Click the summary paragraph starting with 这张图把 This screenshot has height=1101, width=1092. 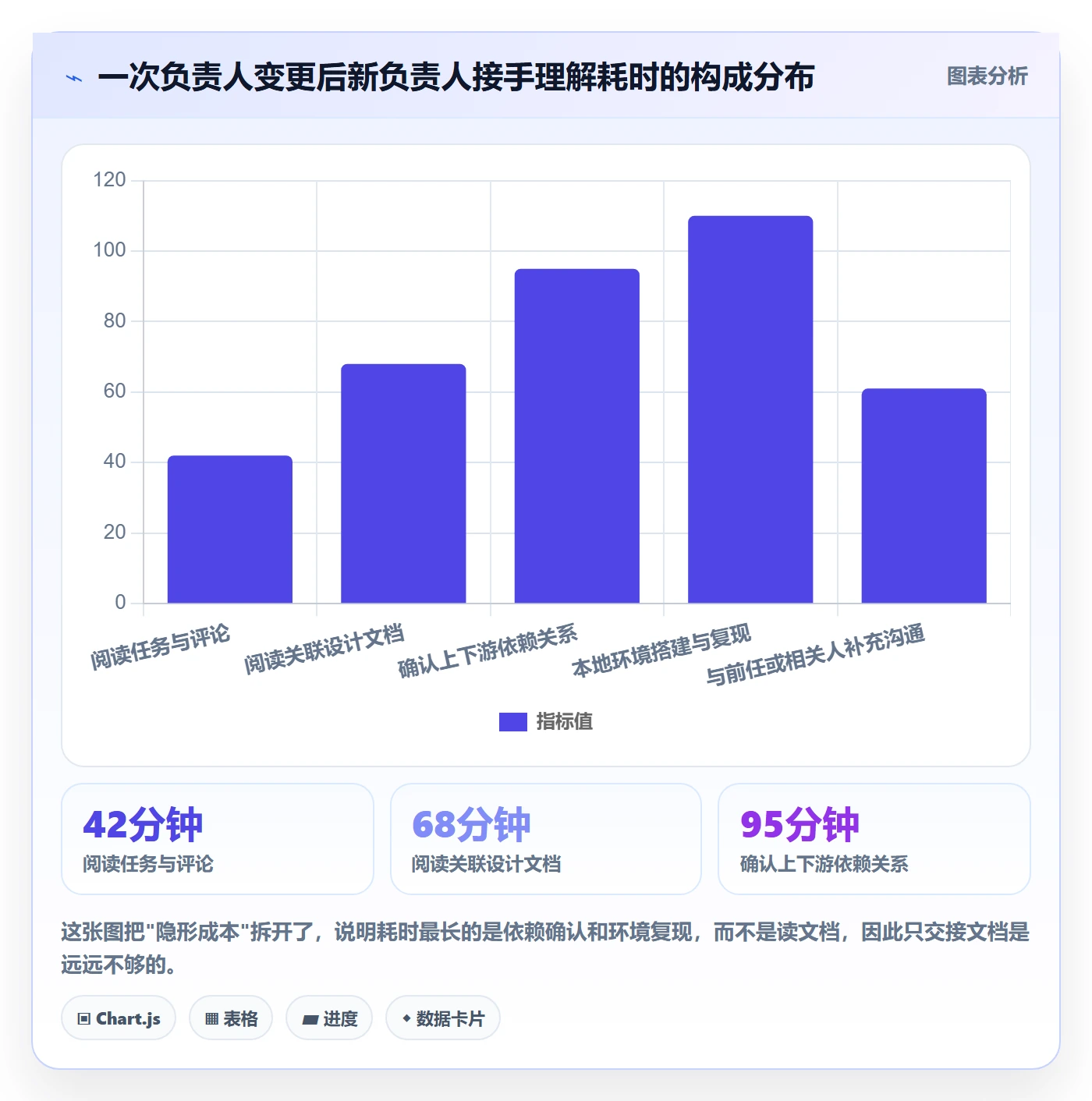(x=545, y=948)
